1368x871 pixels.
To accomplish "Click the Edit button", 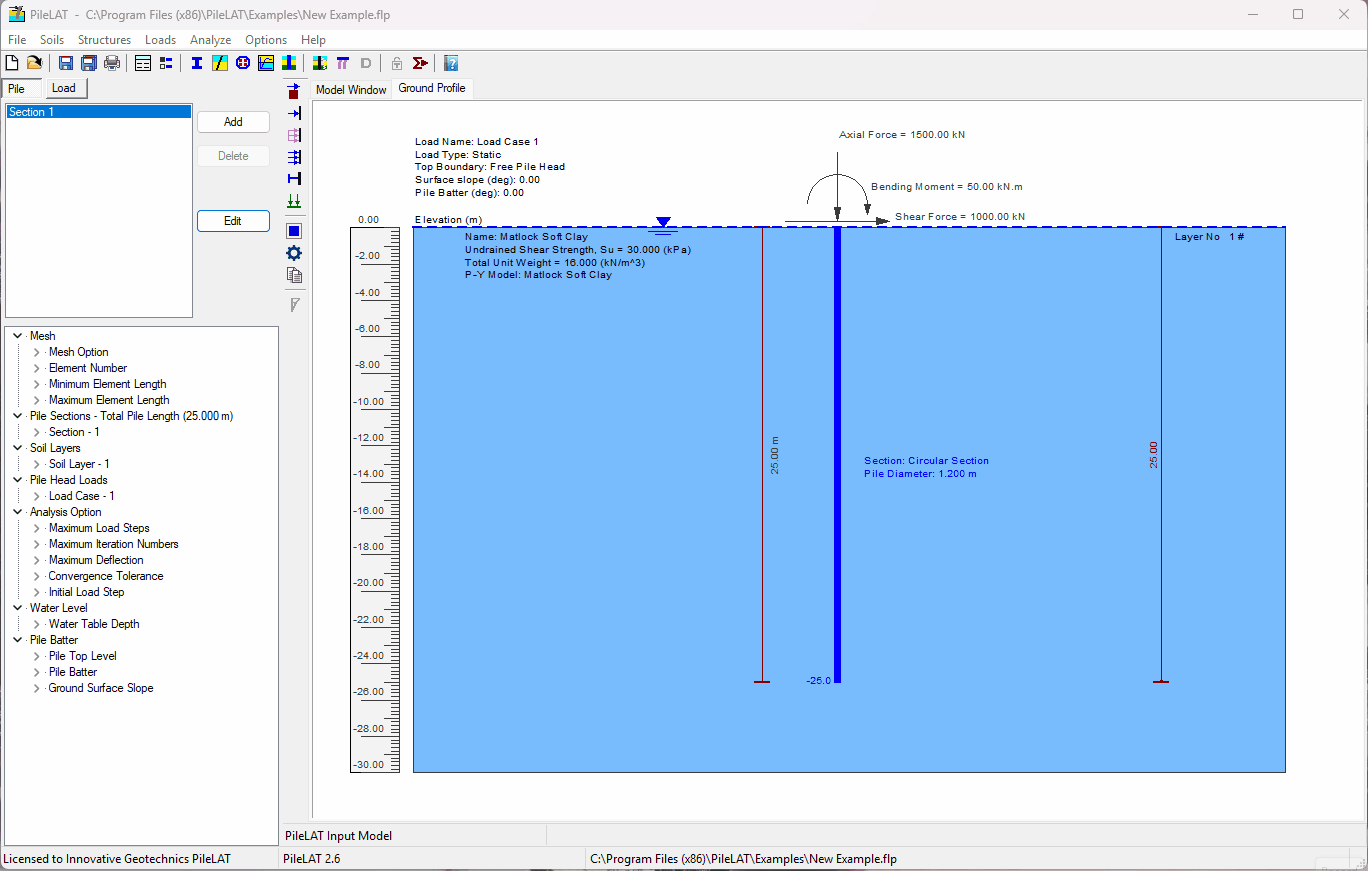I will 233,220.
